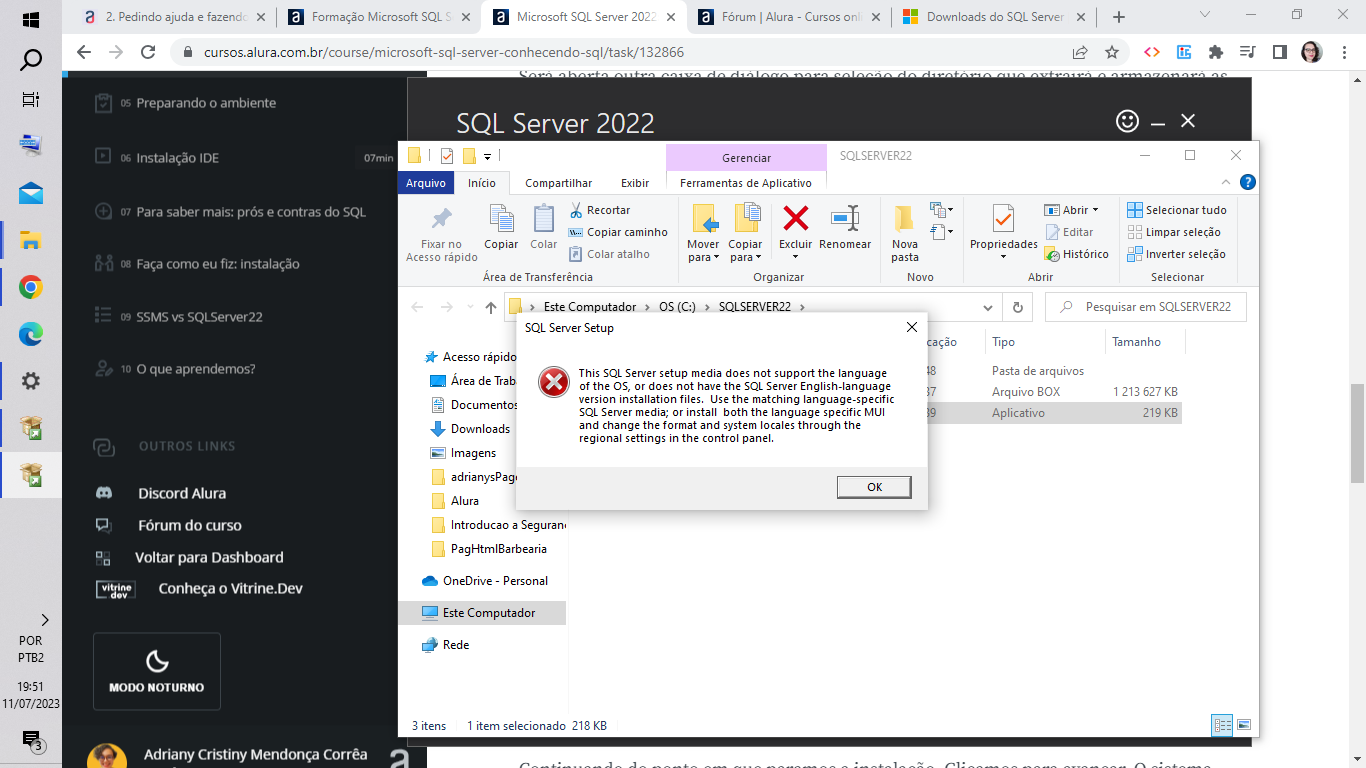The width and height of the screenshot is (1366, 768).
Task: Click Selecionar tudo in the ribbon
Action: coord(1176,210)
